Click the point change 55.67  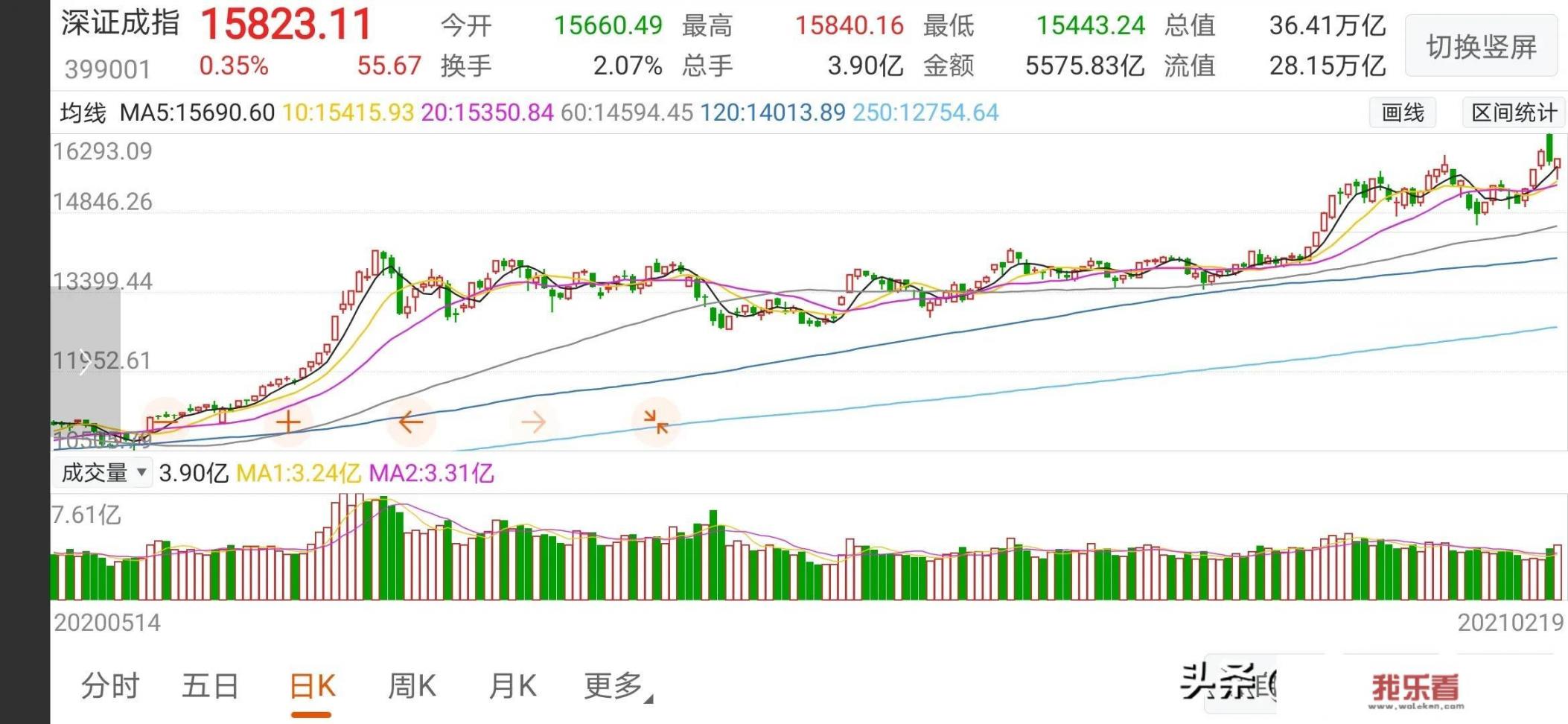pyautogui.click(x=389, y=66)
